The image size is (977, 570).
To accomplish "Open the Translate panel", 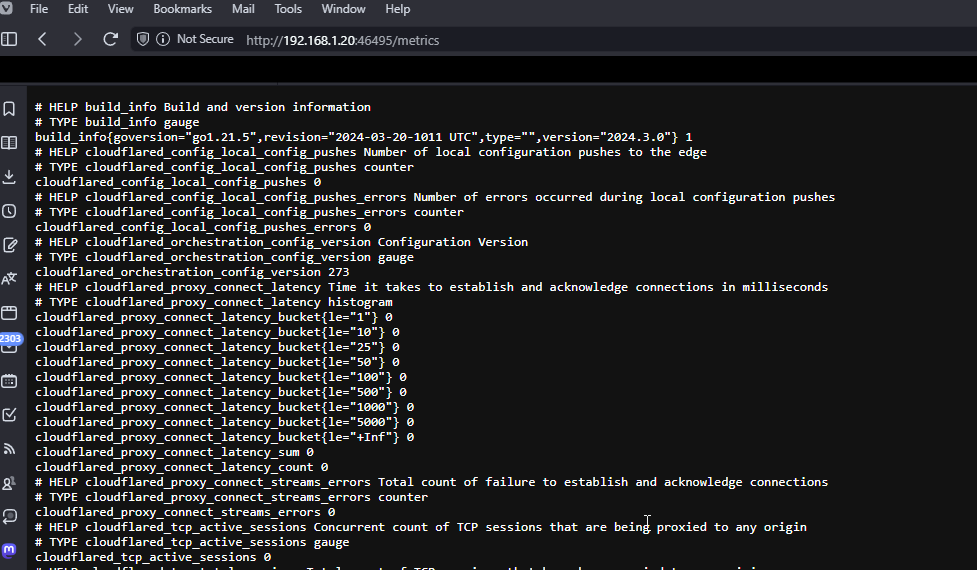I will (9, 279).
